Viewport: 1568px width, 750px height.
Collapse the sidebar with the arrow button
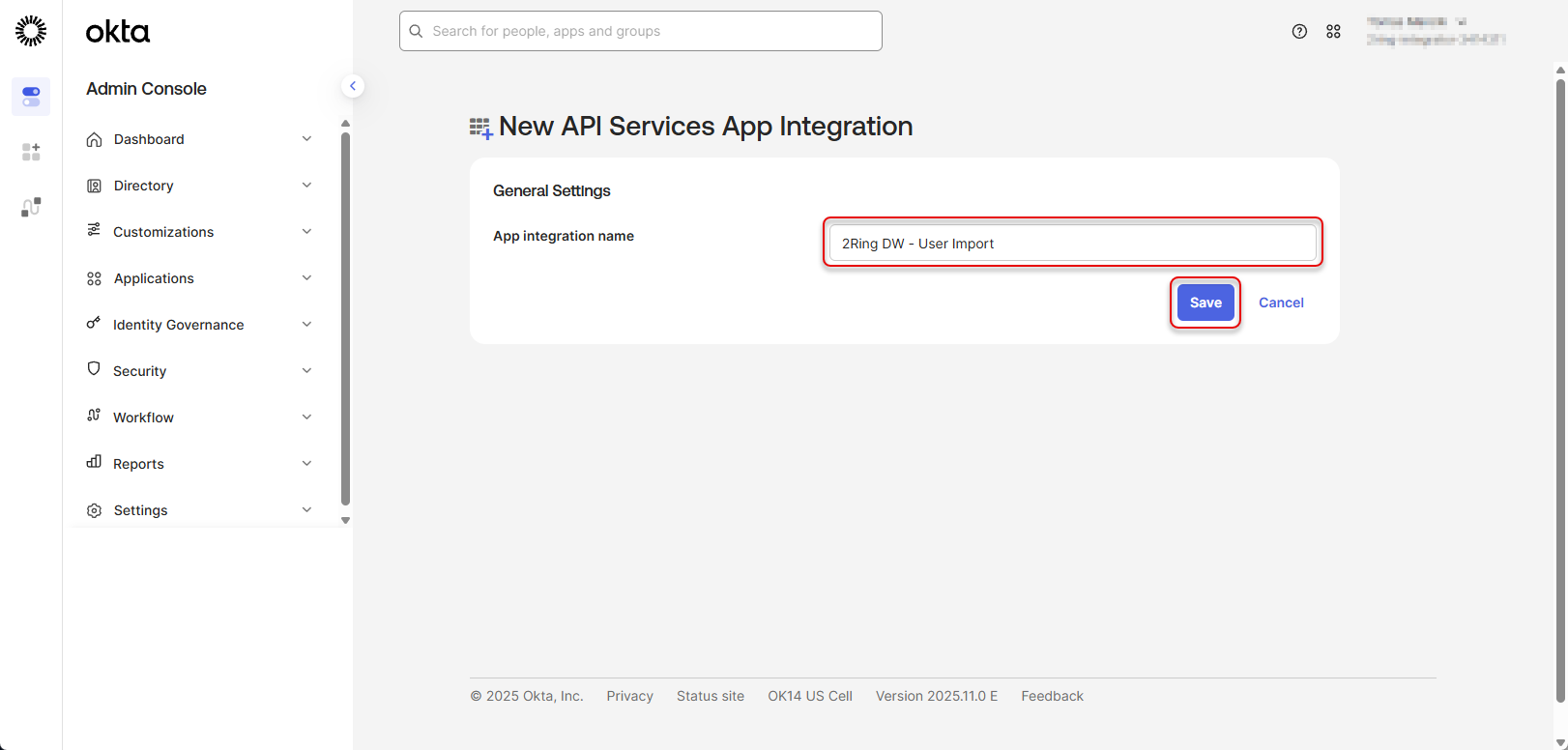(353, 86)
